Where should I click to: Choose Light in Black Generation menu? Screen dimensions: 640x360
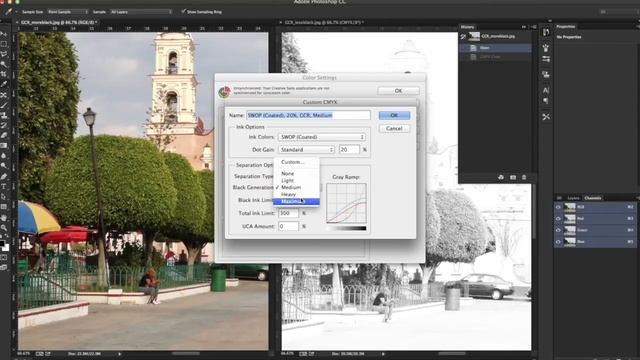tap(296, 180)
